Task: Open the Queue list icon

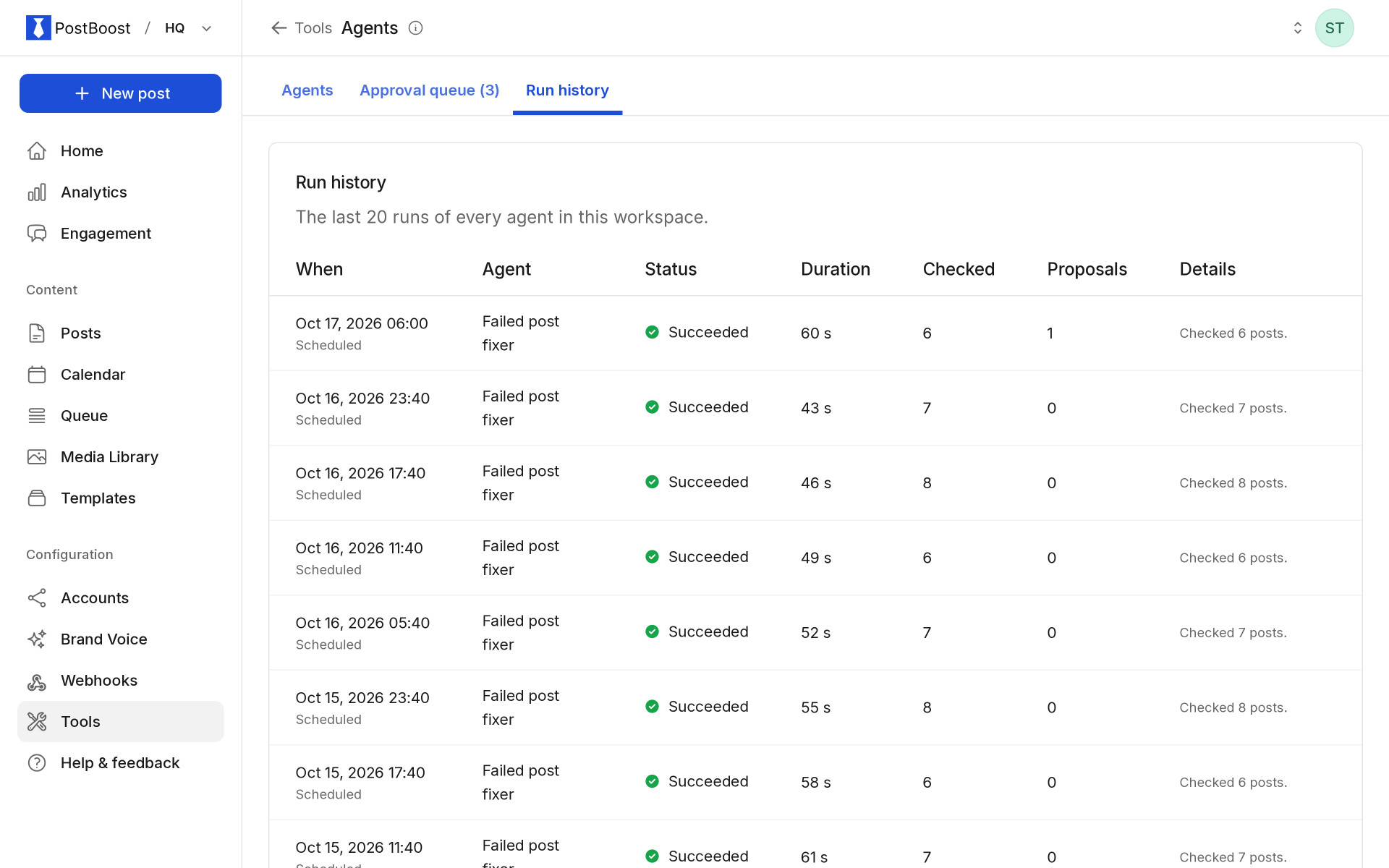Action: [37, 415]
